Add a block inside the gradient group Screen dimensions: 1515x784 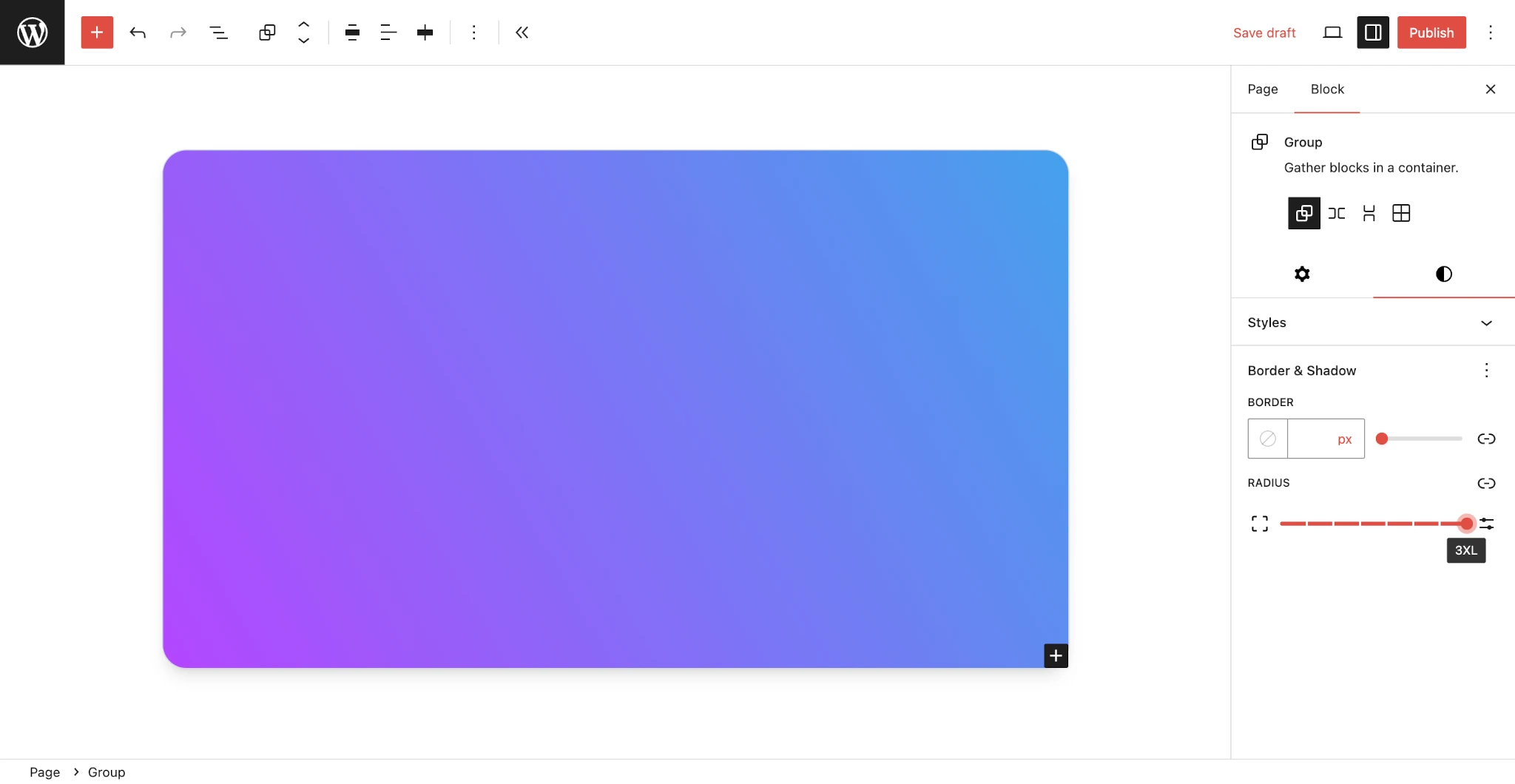pos(1055,655)
